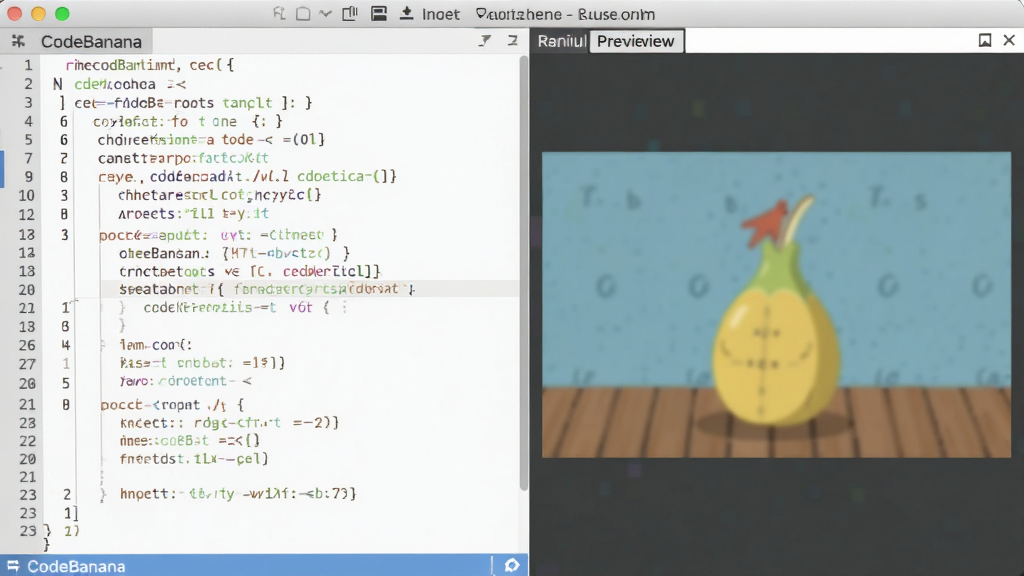
Task: Click the yellow minimize window button
Action: pyautogui.click(x=39, y=14)
